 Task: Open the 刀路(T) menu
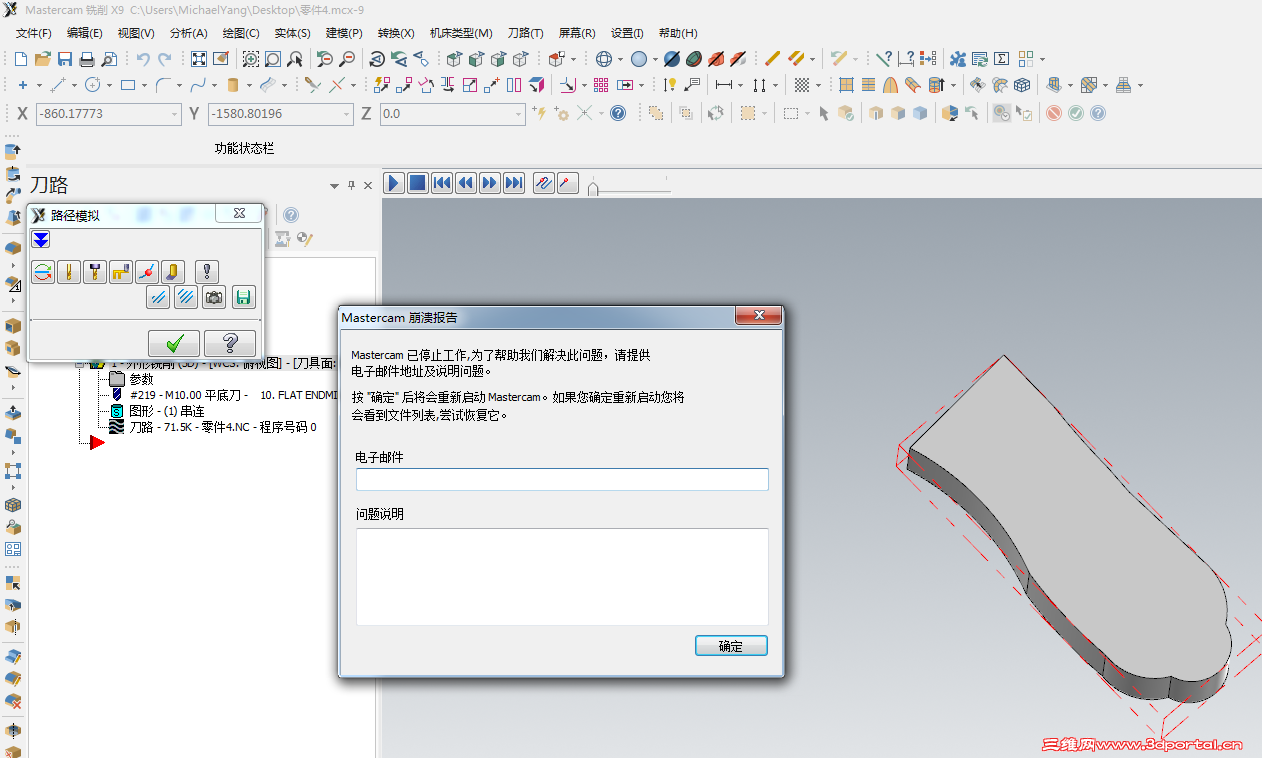pos(526,33)
